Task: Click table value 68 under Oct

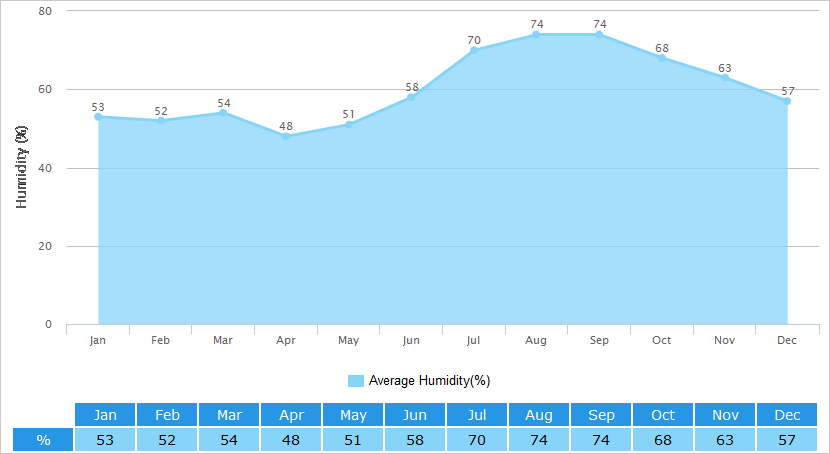Action: coord(663,440)
